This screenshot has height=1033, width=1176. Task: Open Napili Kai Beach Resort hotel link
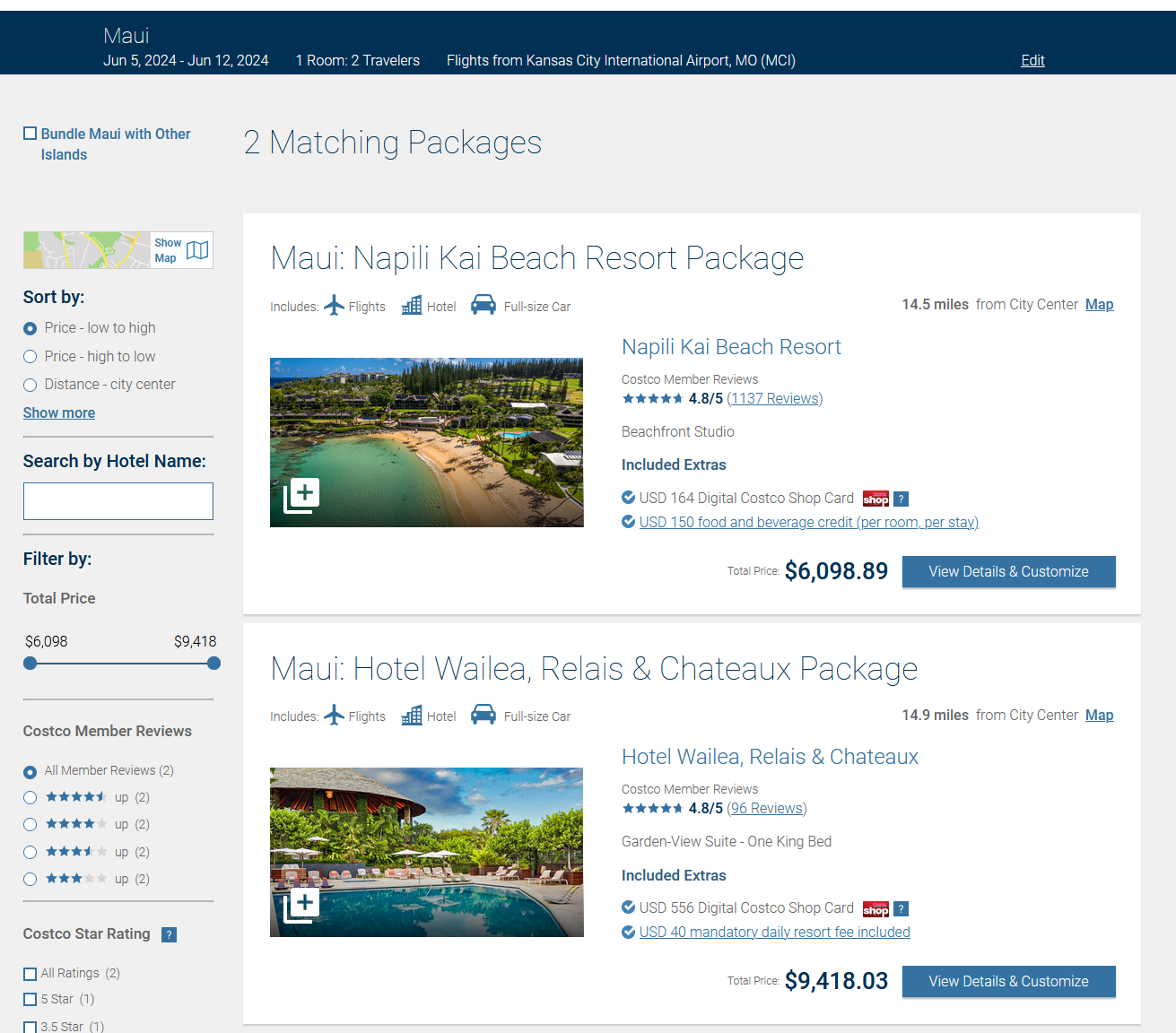click(x=731, y=347)
